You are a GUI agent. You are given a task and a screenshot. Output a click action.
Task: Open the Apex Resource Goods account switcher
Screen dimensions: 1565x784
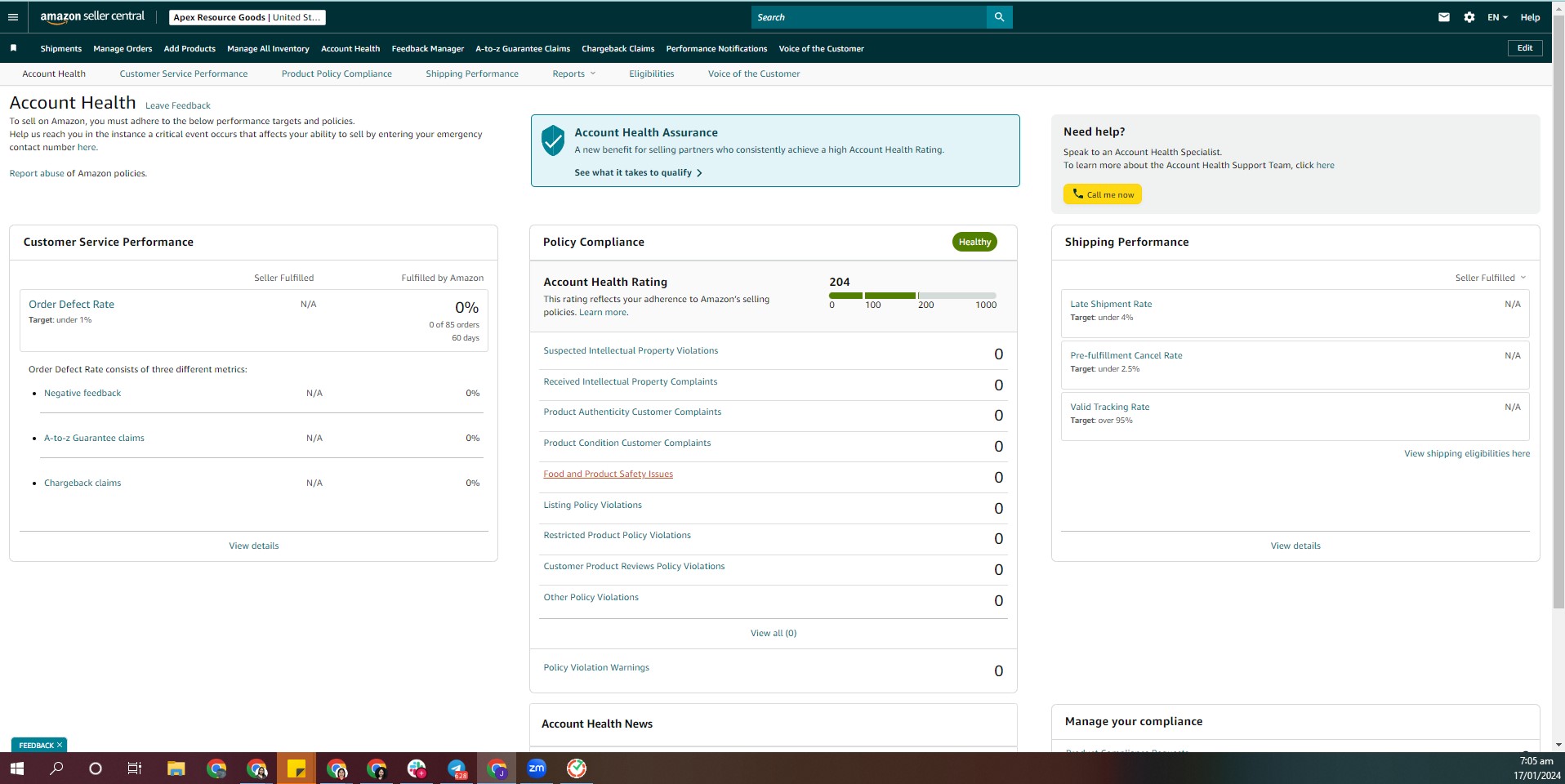tap(247, 17)
